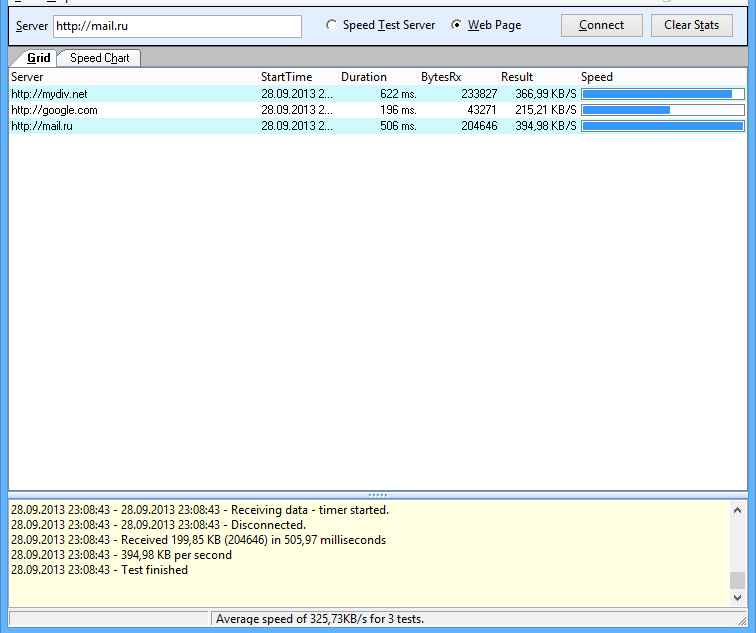Sort by the StartTime column header
This screenshot has width=756, height=633.
[x=296, y=77]
